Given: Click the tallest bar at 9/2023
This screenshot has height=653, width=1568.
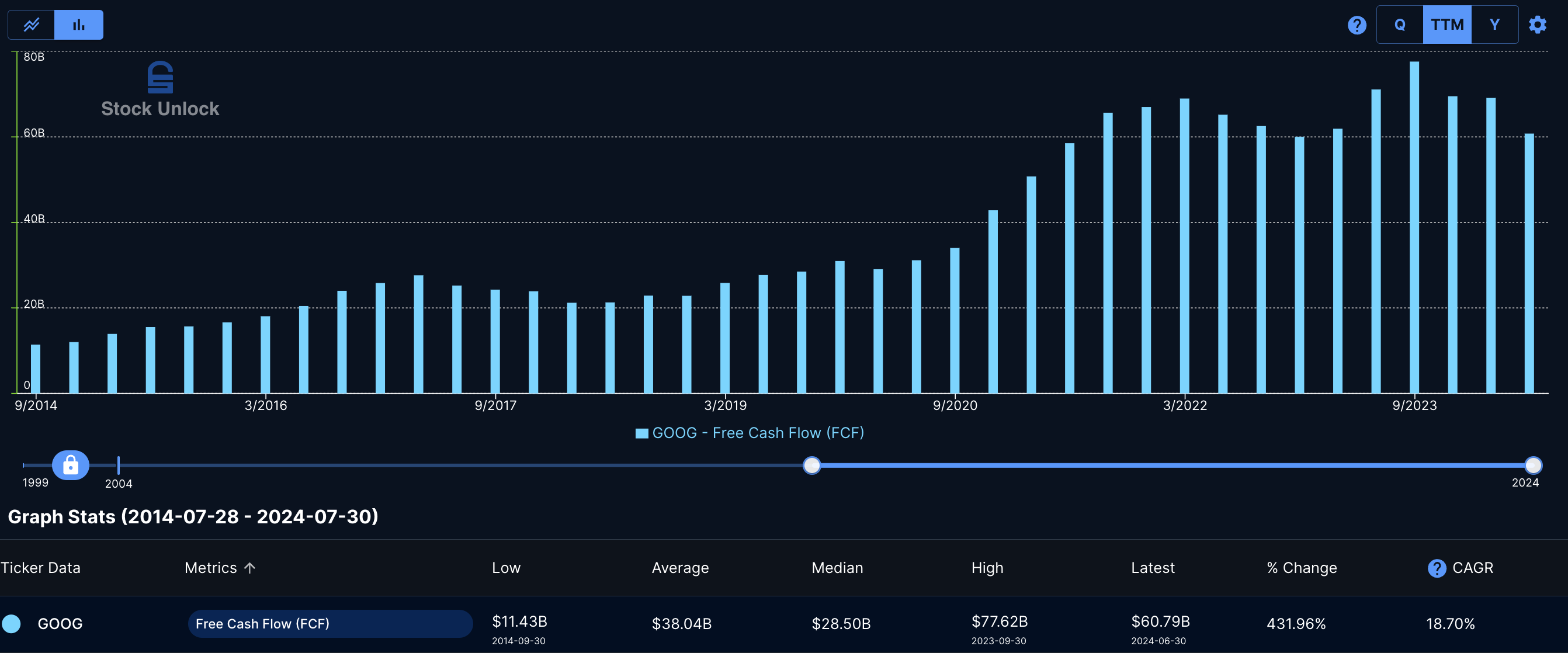Looking at the screenshot, I should point(1414,228).
